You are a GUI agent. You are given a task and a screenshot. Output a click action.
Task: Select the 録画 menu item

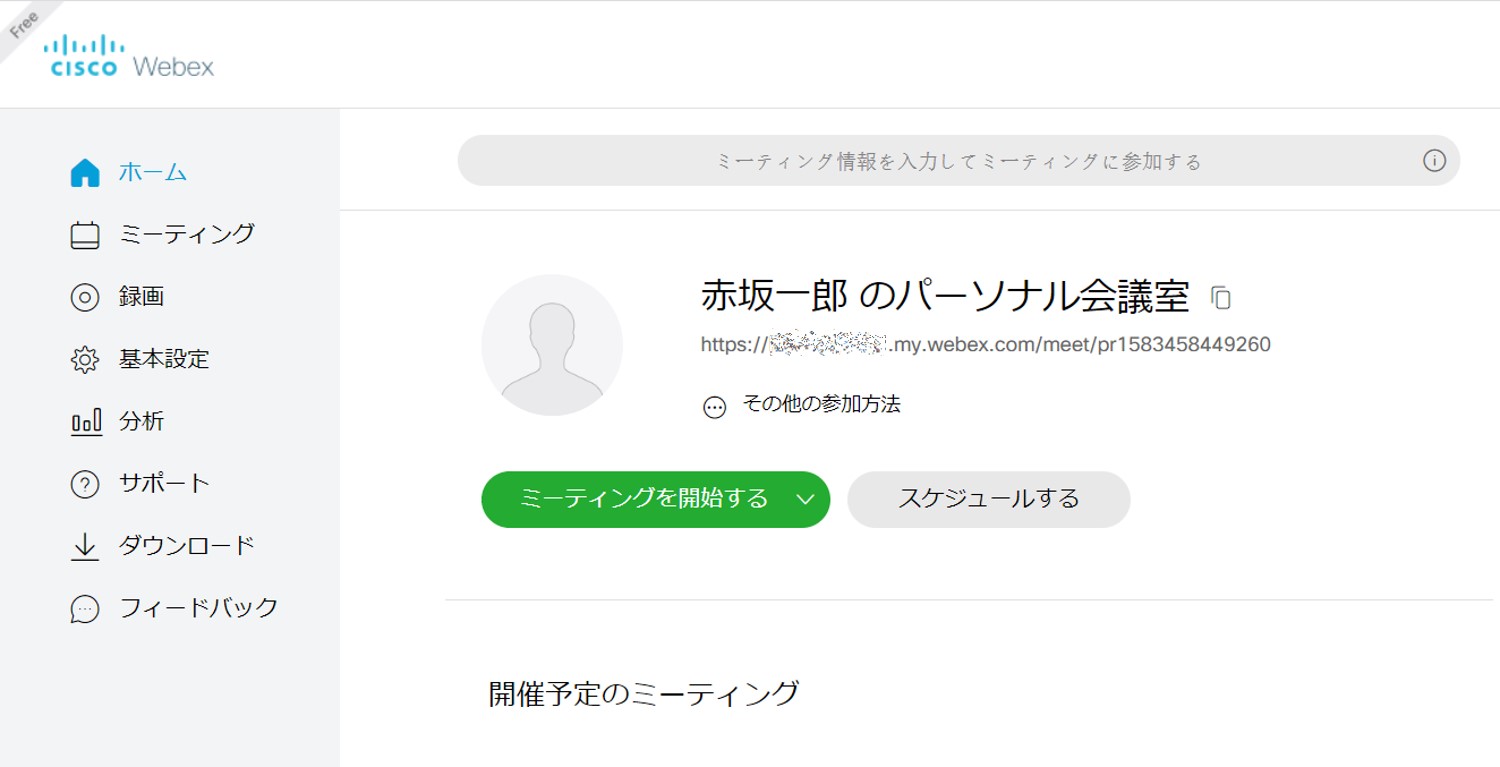pyautogui.click(x=141, y=296)
